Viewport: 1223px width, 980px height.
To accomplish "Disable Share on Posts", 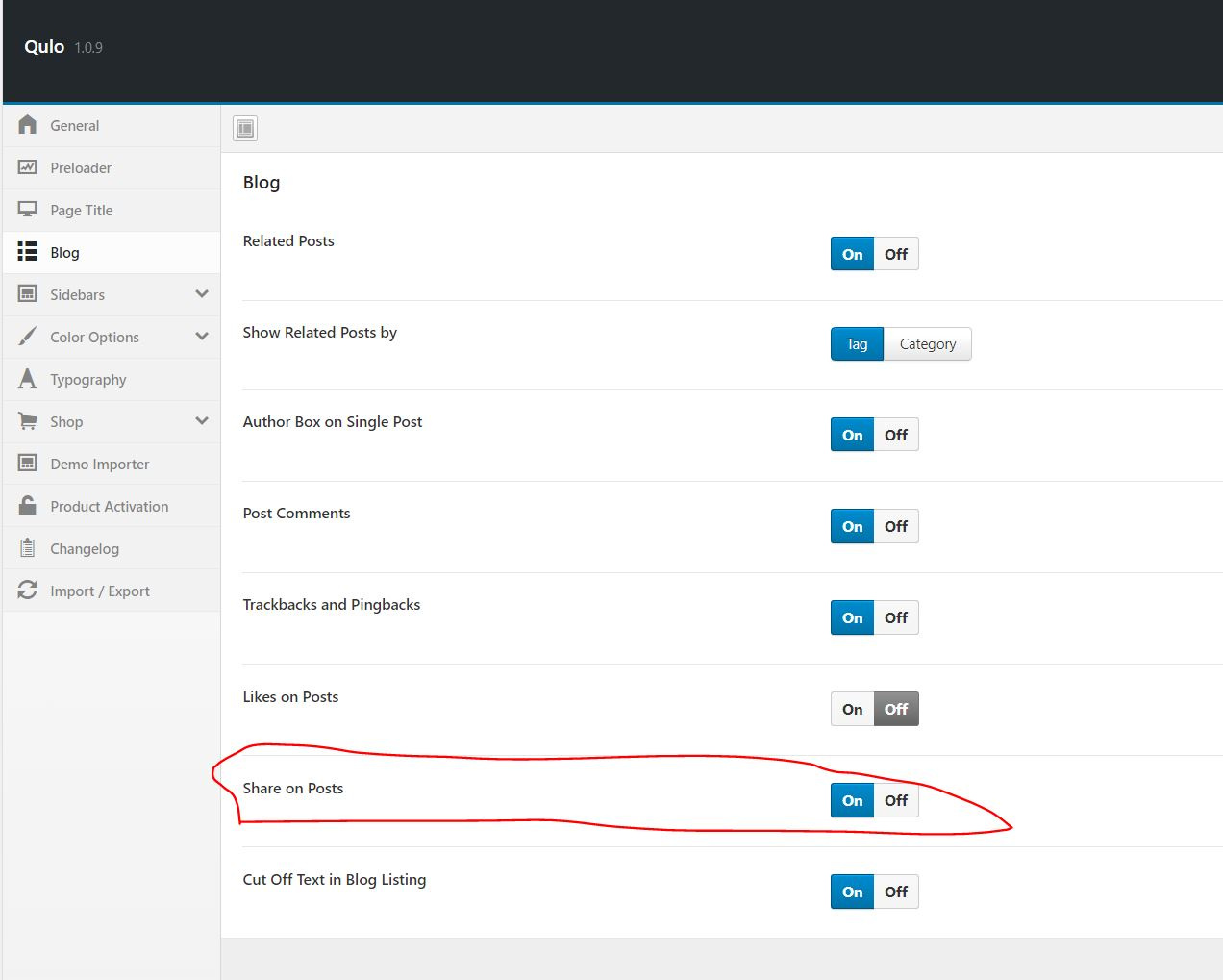I will click(x=896, y=800).
